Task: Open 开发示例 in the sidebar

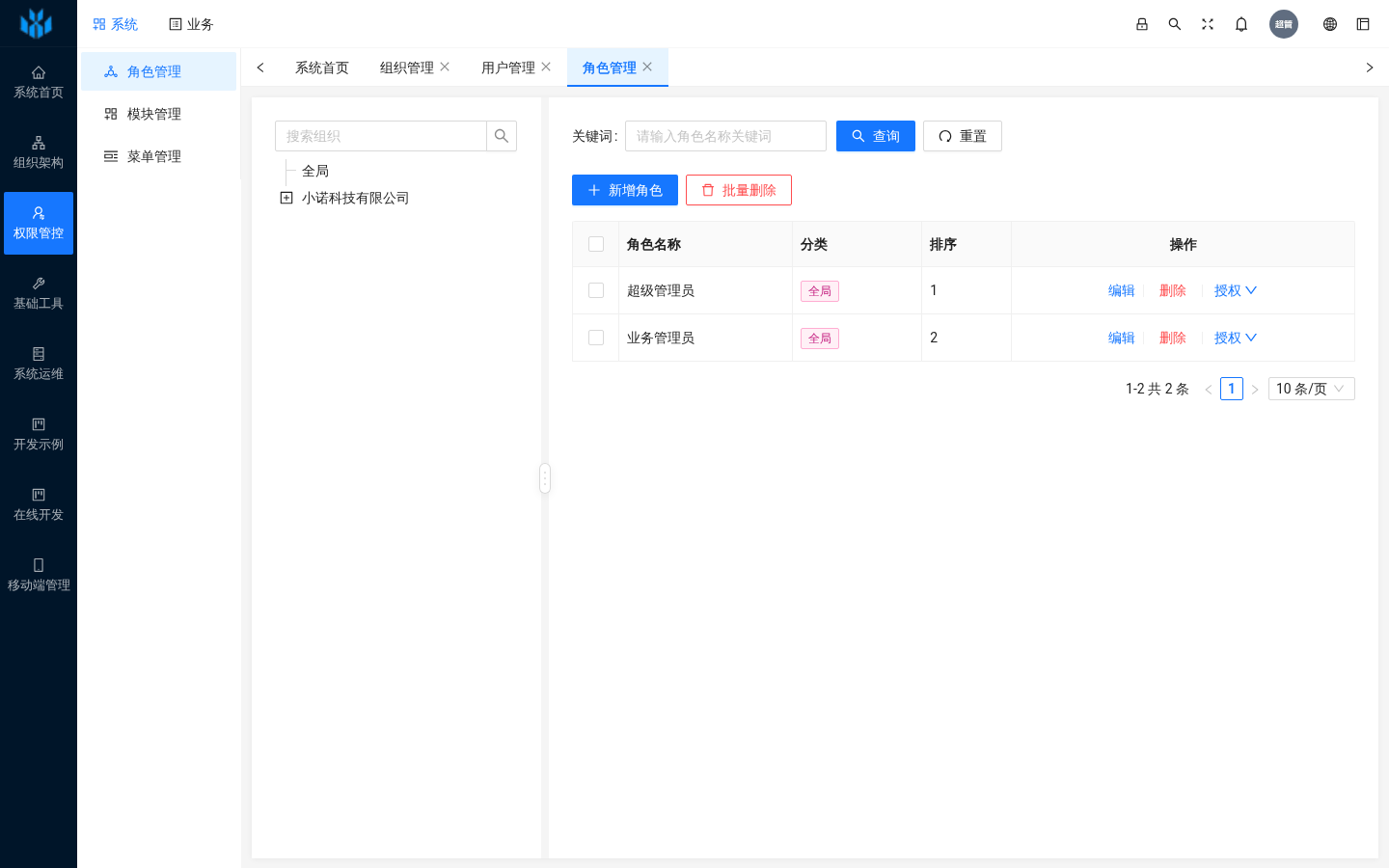Action: pyautogui.click(x=39, y=435)
